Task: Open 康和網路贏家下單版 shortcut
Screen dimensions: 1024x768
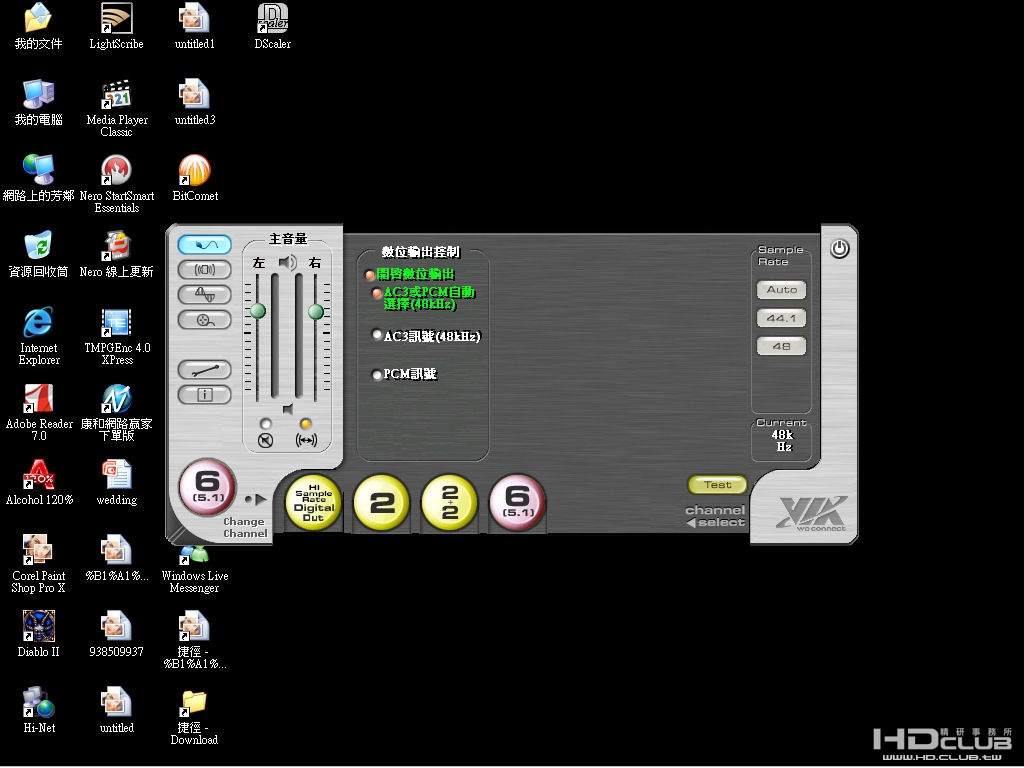Action: [117, 412]
